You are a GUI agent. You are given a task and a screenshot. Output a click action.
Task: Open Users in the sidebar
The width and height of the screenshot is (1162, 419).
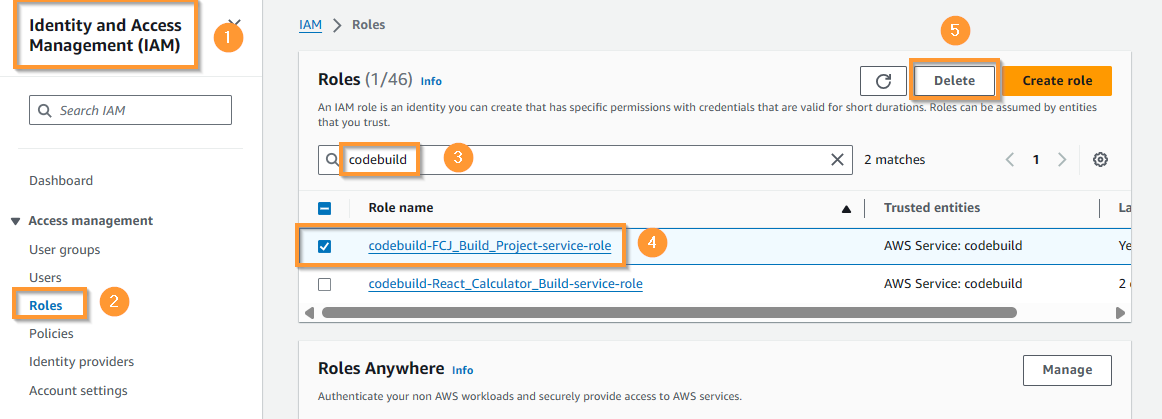point(45,277)
